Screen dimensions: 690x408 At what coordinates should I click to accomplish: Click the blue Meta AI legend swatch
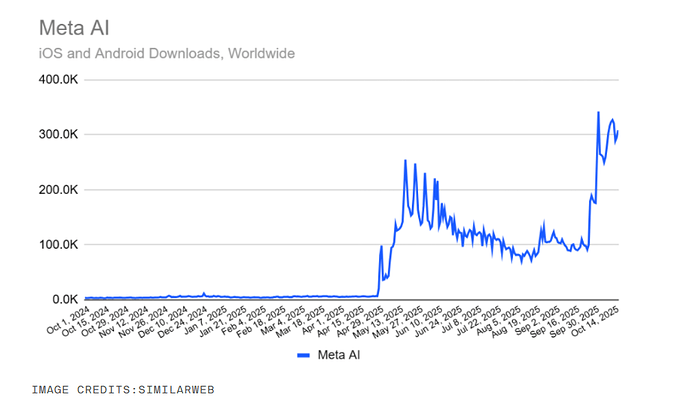coord(302,355)
